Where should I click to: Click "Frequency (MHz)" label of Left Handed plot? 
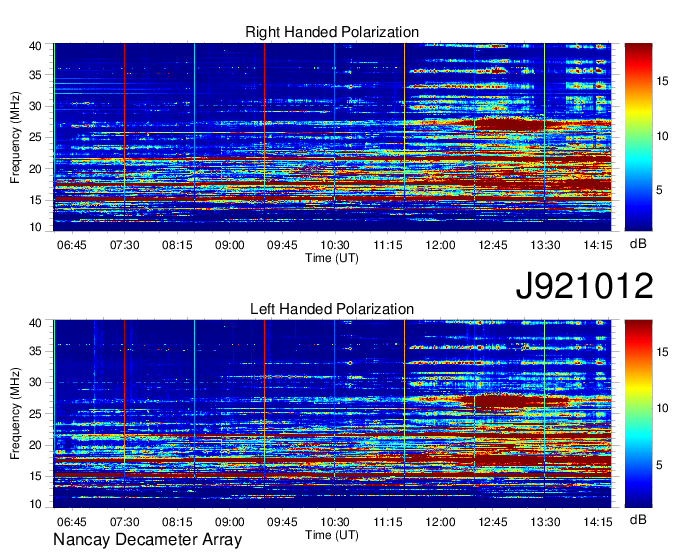coord(15,414)
